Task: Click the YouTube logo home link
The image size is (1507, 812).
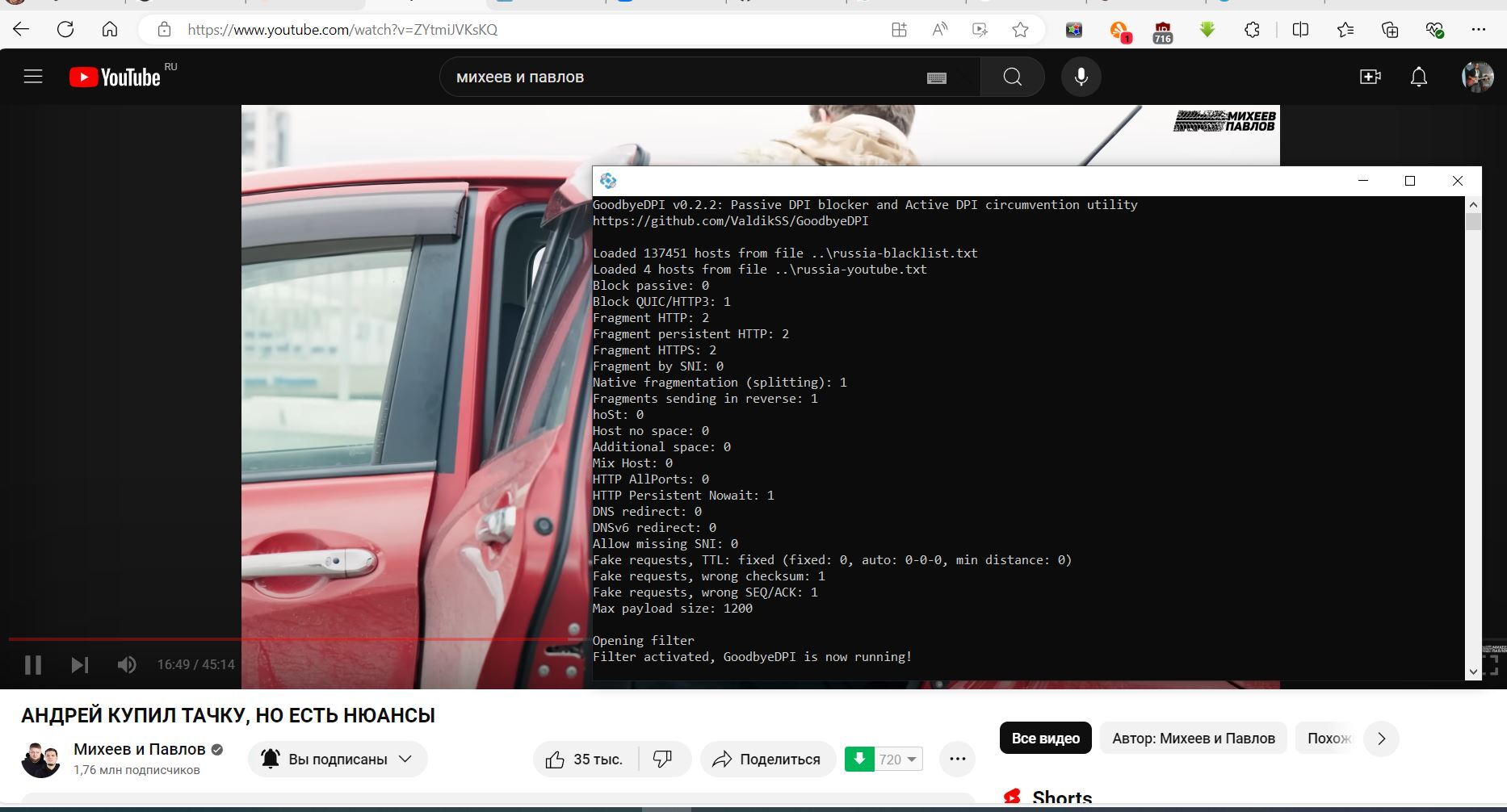Action: tap(115, 77)
